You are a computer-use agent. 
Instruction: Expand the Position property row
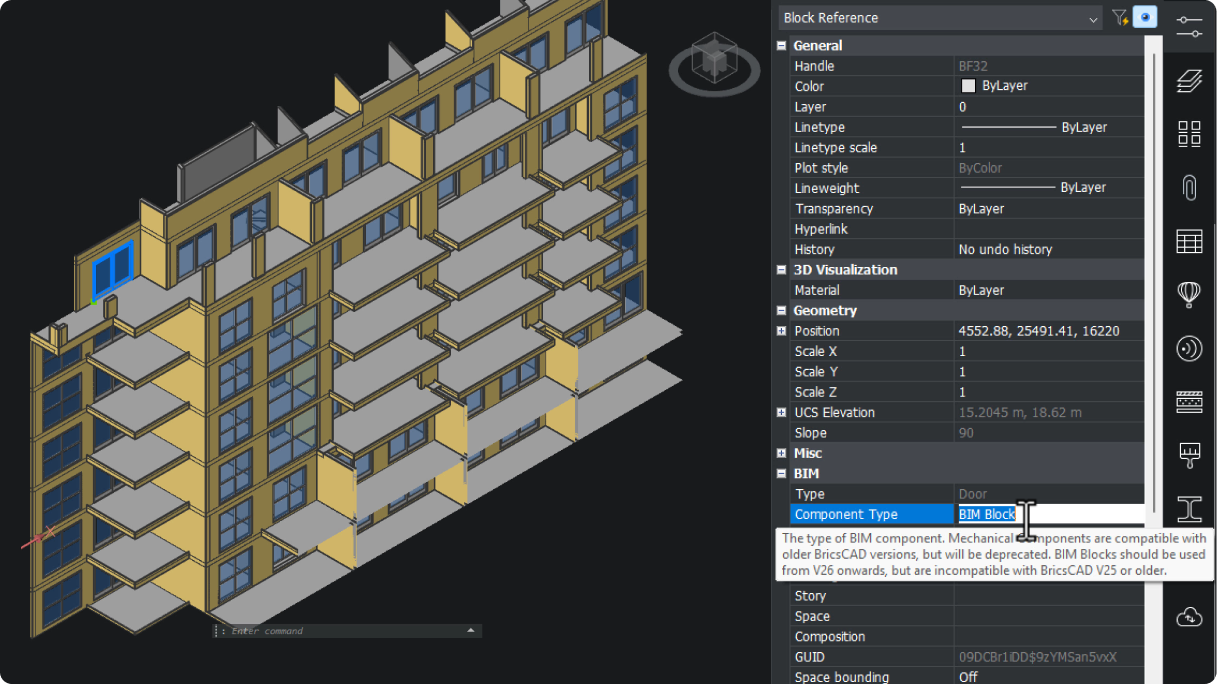(x=782, y=330)
